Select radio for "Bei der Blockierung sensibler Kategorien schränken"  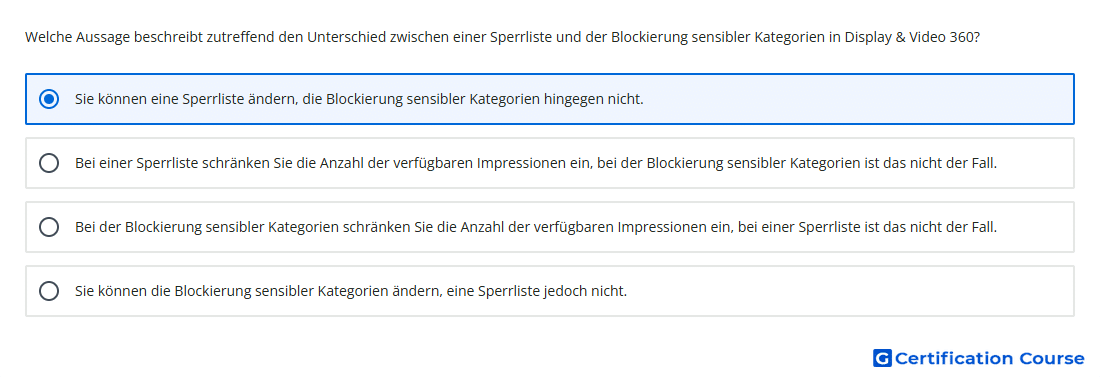tap(49, 227)
